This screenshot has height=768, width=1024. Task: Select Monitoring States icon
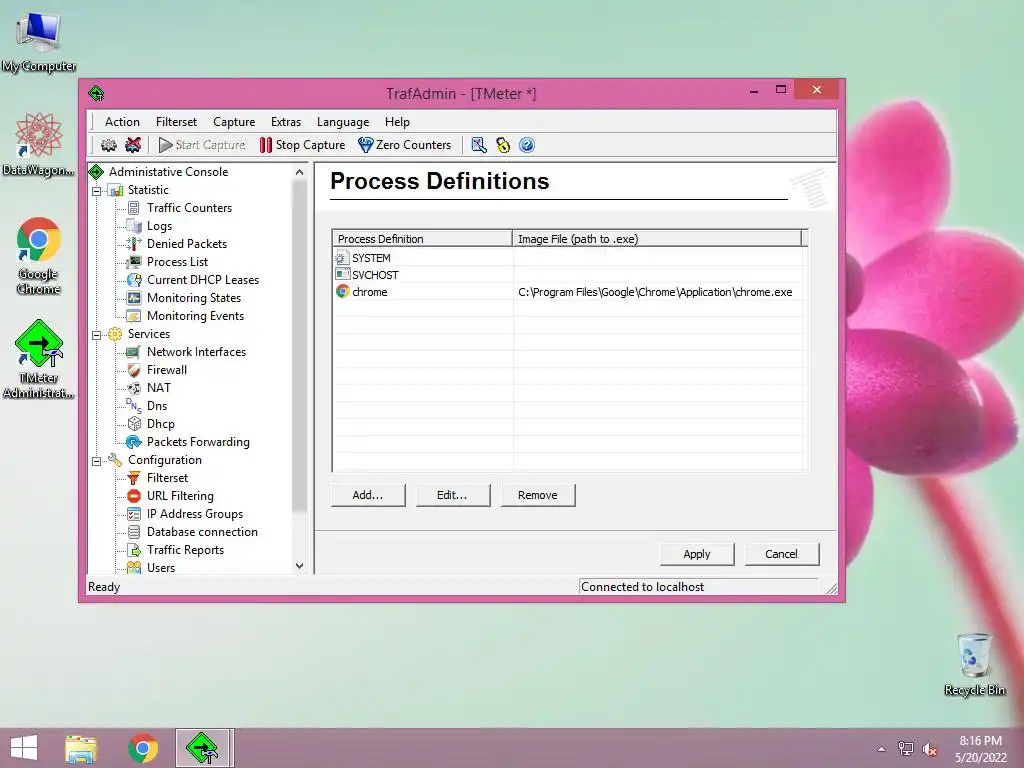click(x=134, y=298)
